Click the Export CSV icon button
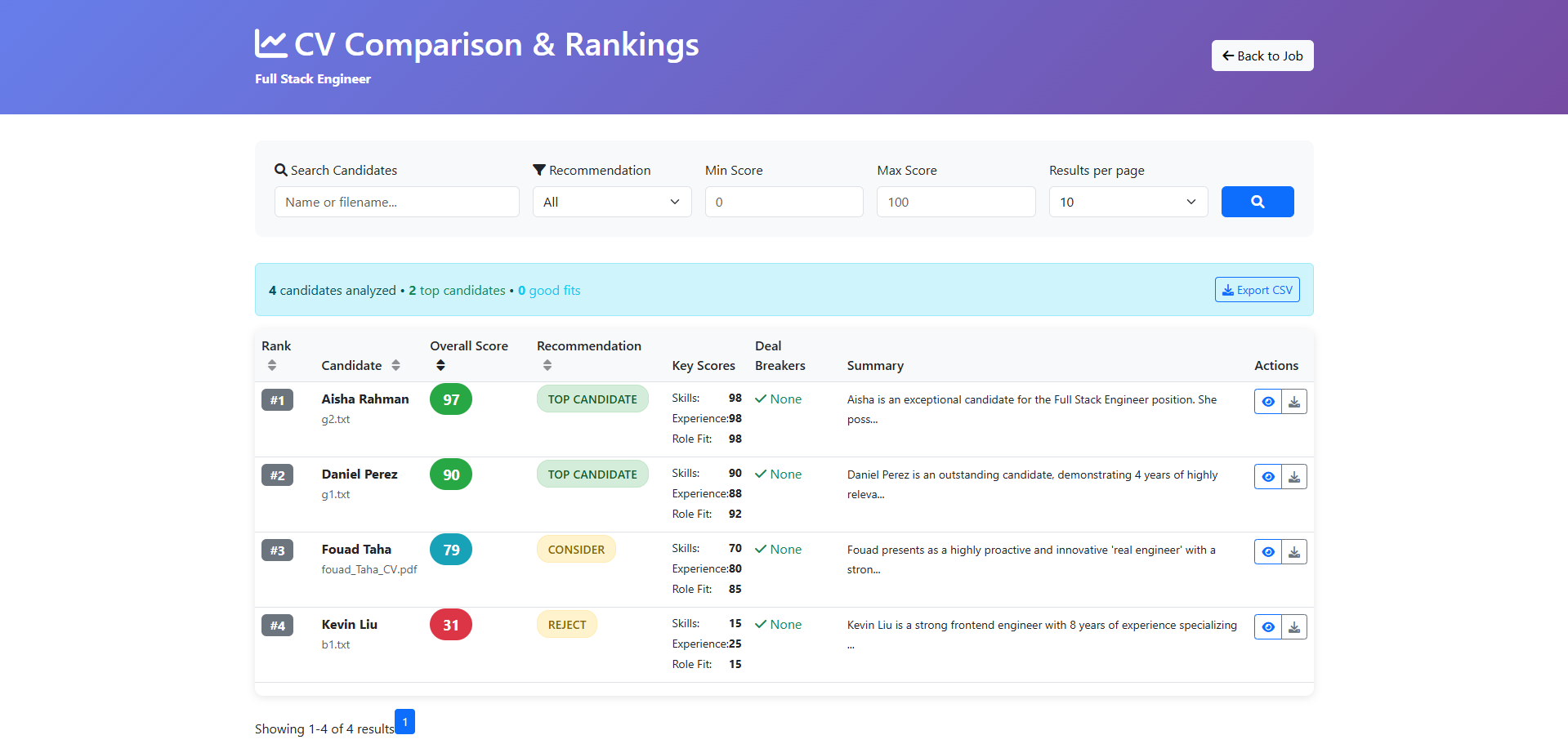The height and width of the screenshot is (753, 1568). [x=1227, y=289]
